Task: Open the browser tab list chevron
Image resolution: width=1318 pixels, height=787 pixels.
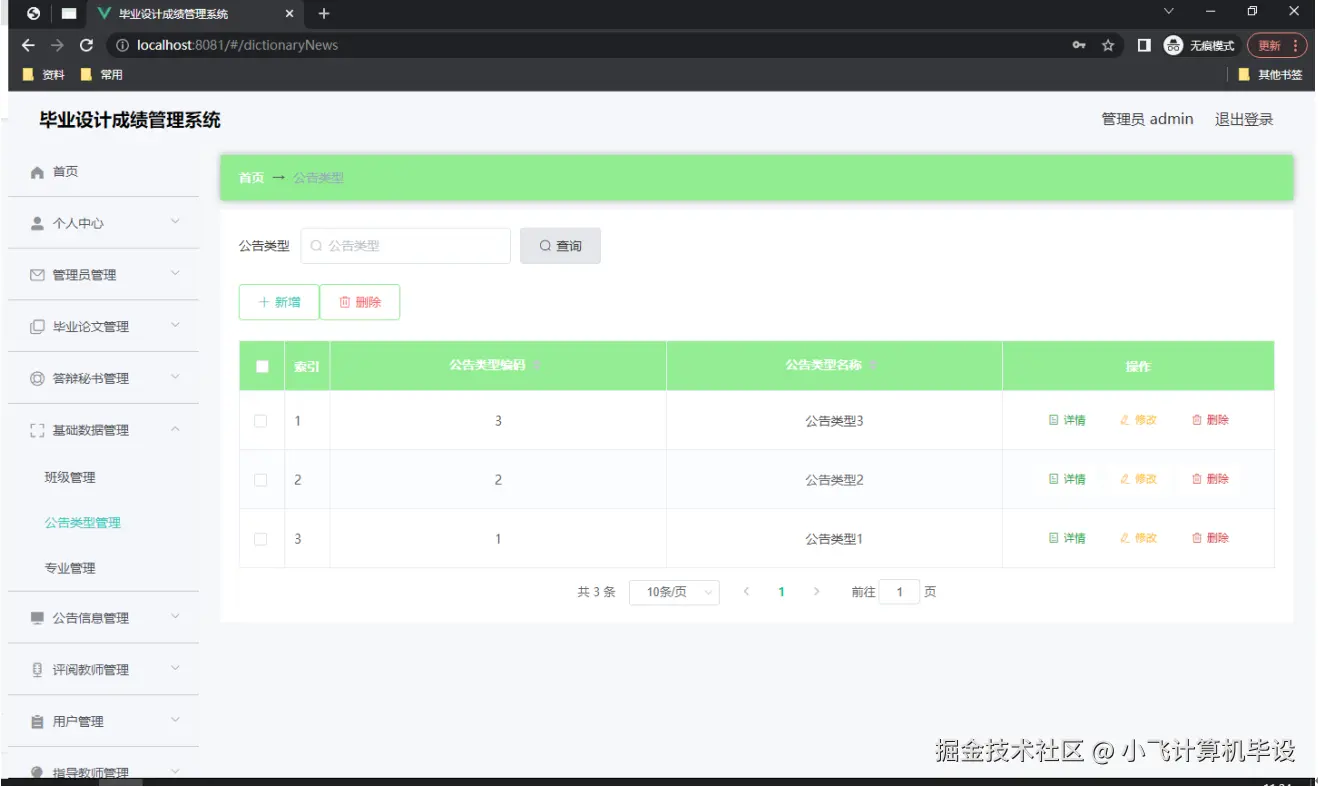Action: (x=1168, y=12)
